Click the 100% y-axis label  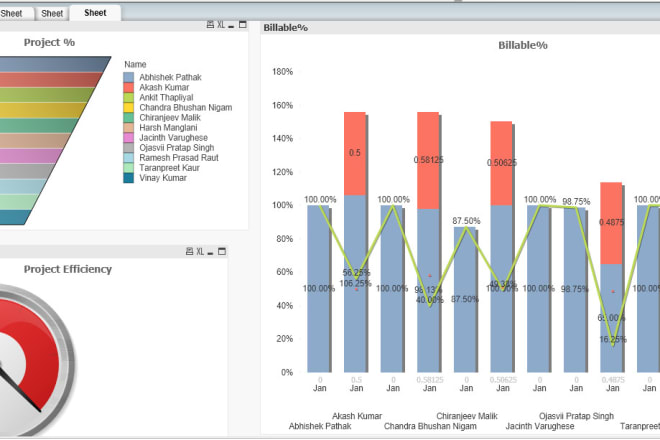[x=282, y=205]
